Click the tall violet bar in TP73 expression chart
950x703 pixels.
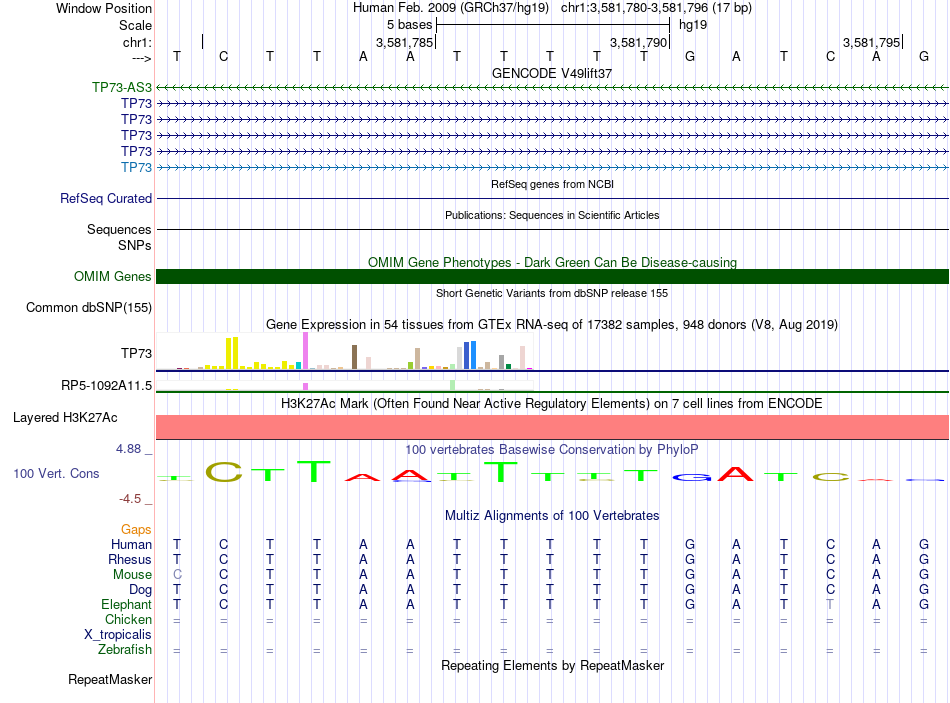[305, 350]
